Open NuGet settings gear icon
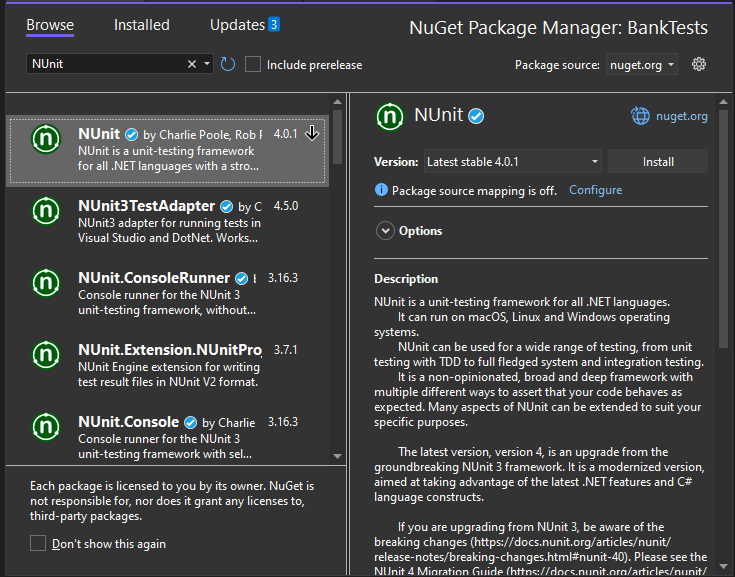Viewport: 735px width, 577px height. click(x=698, y=64)
